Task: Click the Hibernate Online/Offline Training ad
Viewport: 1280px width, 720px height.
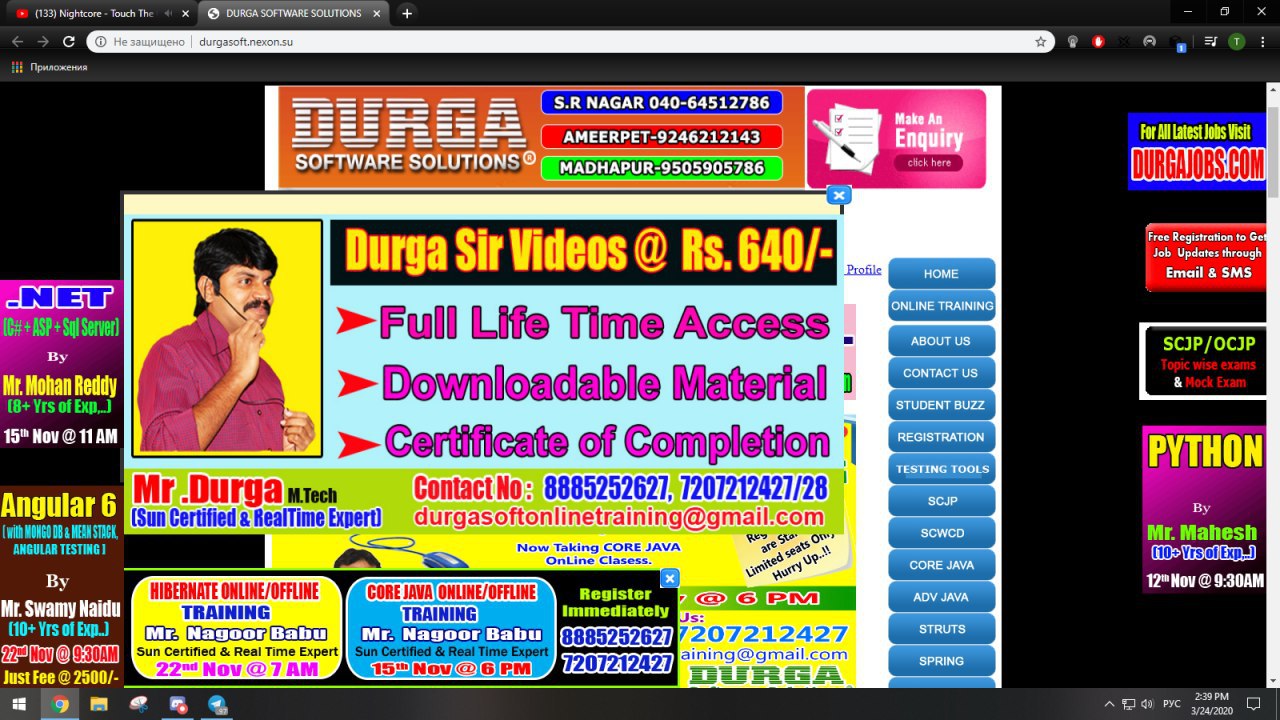Action: click(x=237, y=629)
